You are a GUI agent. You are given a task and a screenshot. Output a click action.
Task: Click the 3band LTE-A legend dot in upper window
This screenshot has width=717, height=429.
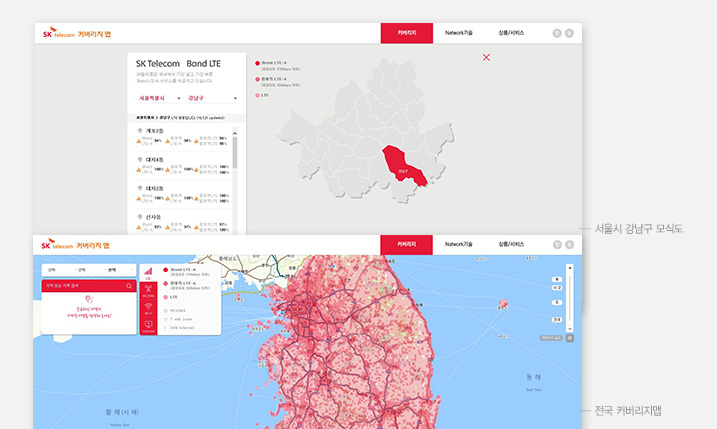pos(257,63)
